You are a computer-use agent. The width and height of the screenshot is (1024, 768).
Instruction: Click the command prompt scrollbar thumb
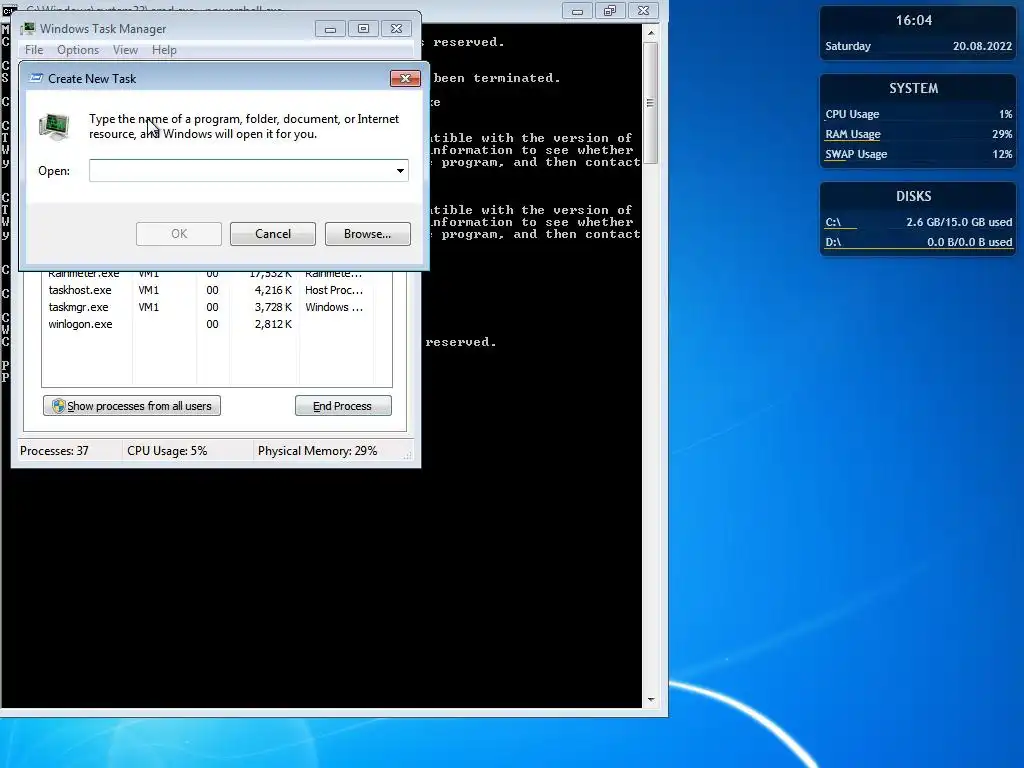pos(650,103)
